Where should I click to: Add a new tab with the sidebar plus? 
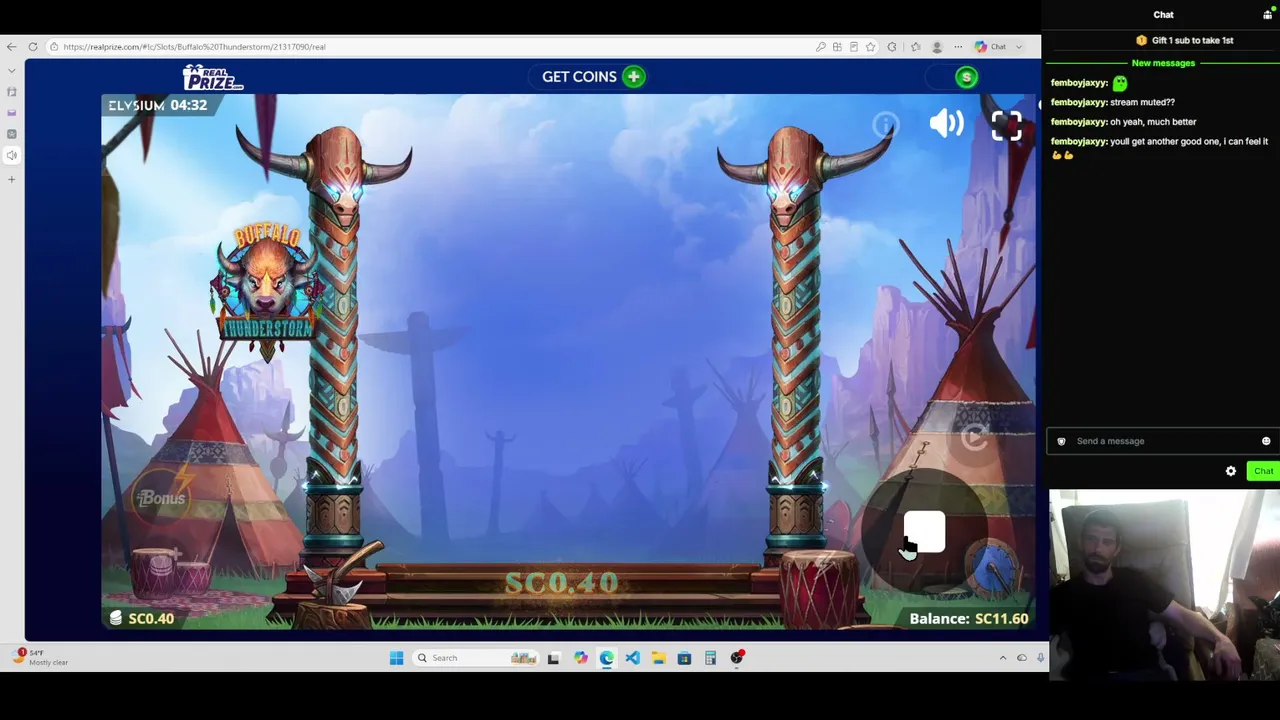pyautogui.click(x=11, y=179)
